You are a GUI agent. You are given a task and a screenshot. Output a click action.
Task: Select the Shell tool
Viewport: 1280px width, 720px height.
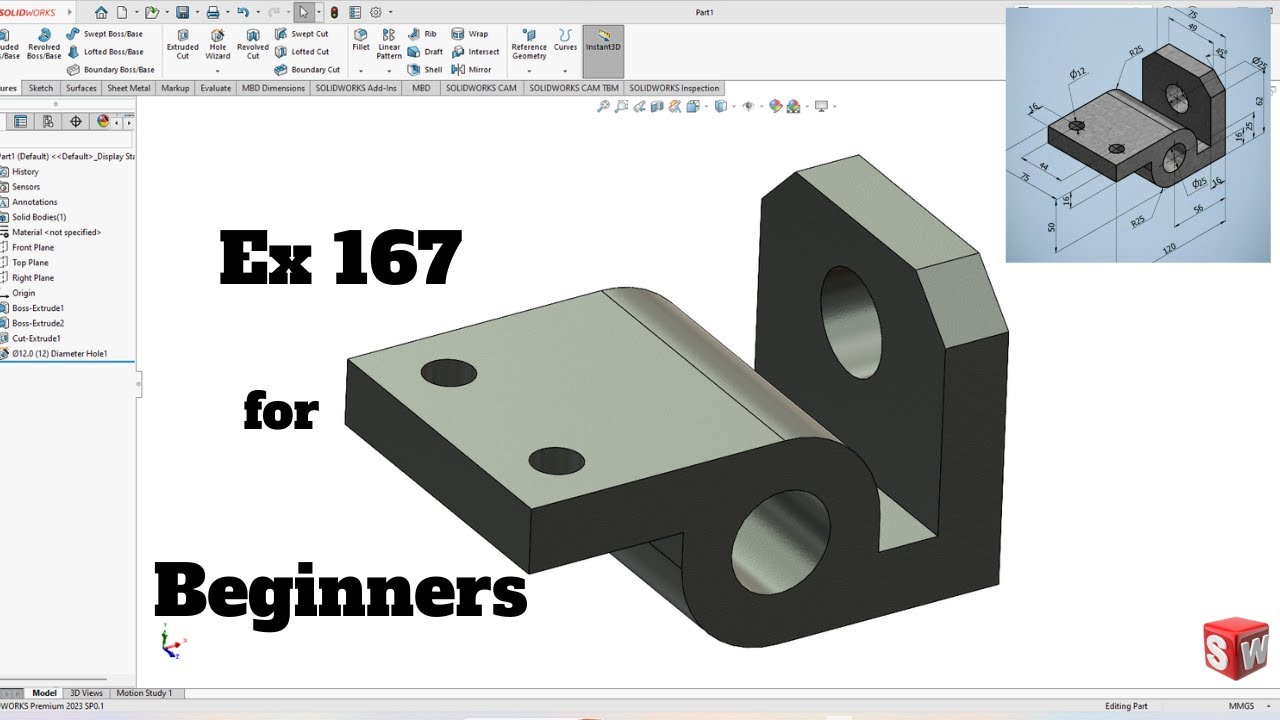click(x=427, y=70)
